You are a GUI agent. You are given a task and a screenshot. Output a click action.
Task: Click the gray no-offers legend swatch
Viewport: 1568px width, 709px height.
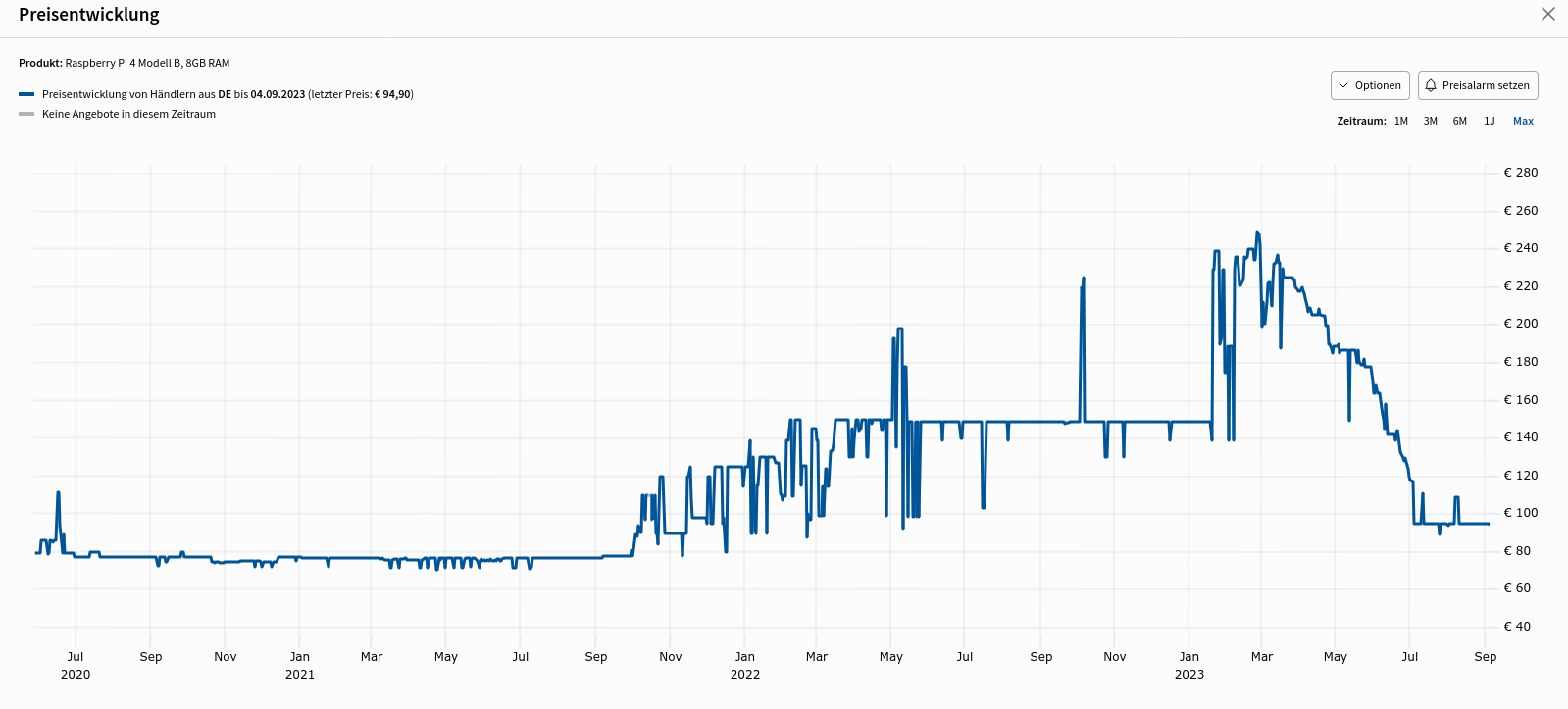pyautogui.click(x=26, y=114)
